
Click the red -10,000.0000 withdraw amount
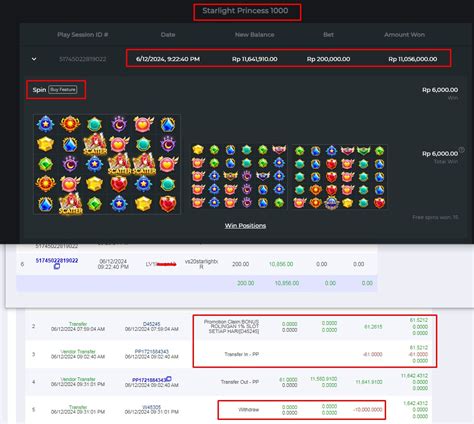[x=368, y=410]
